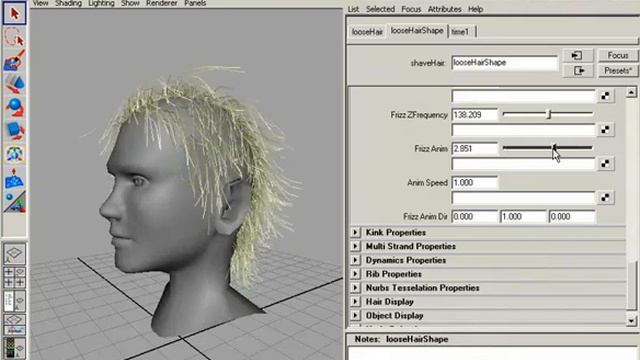Activate the Rotate tool sphere icon
The image size is (640, 360).
tap(14, 107)
